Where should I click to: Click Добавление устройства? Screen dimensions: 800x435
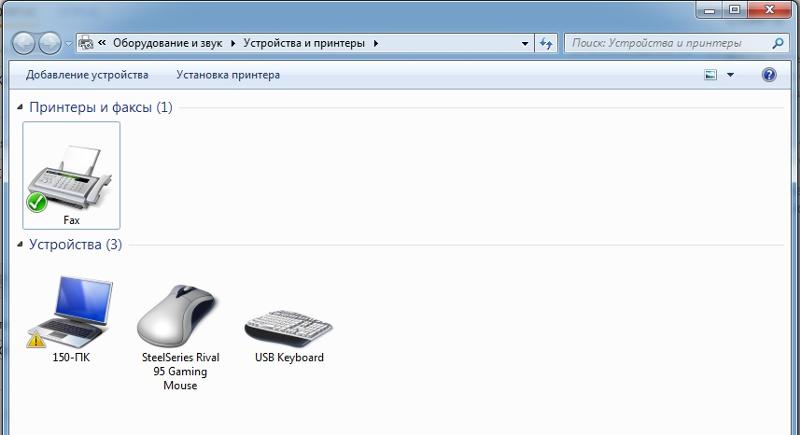[x=87, y=75]
